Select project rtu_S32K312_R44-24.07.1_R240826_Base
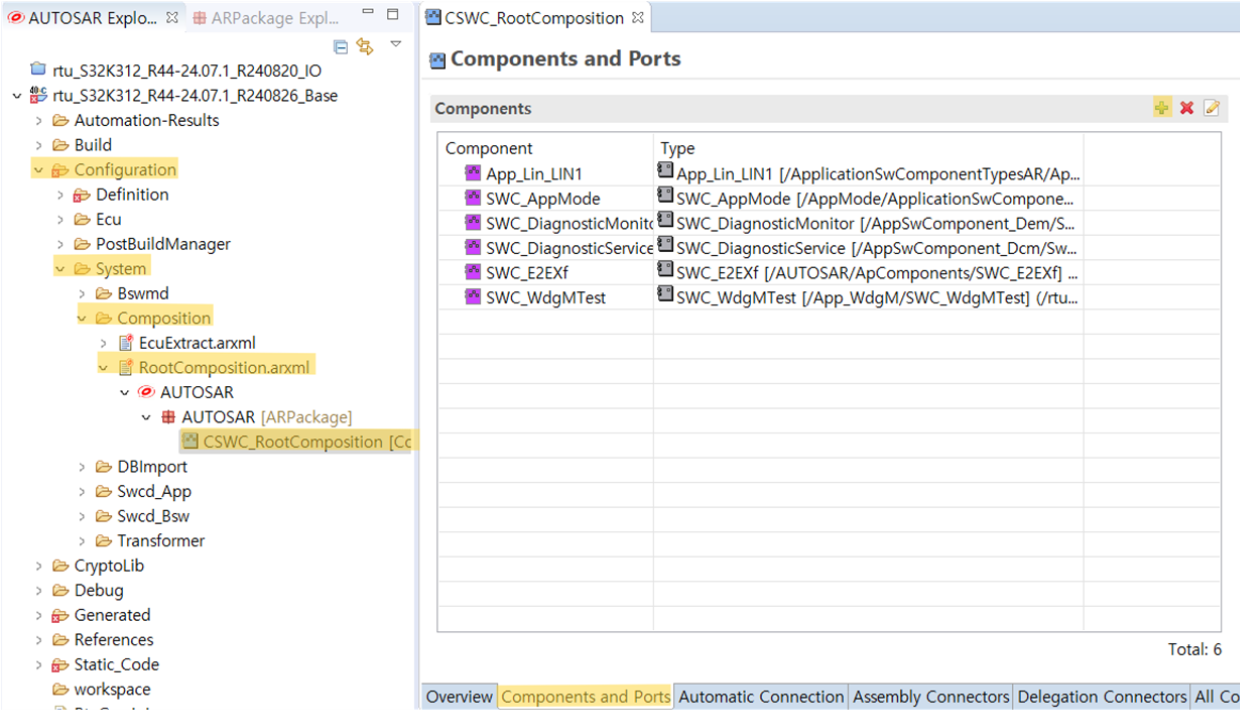 [x=195, y=96]
